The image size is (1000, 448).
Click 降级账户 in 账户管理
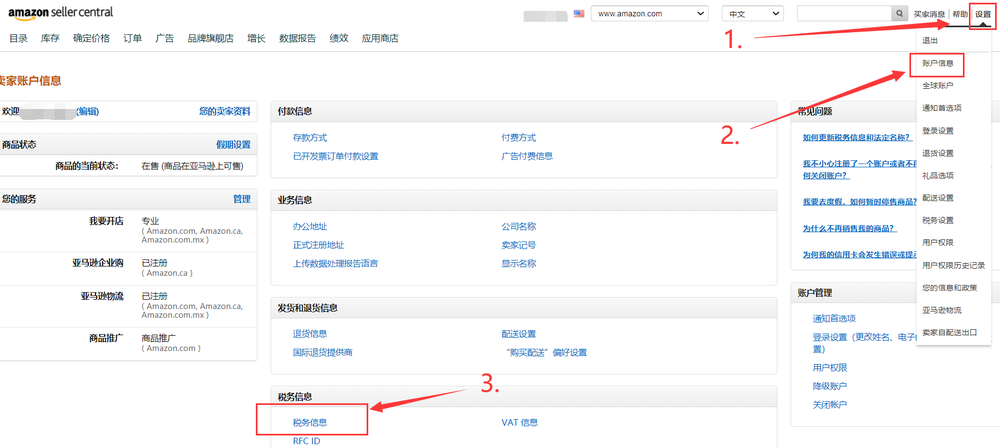coord(830,387)
